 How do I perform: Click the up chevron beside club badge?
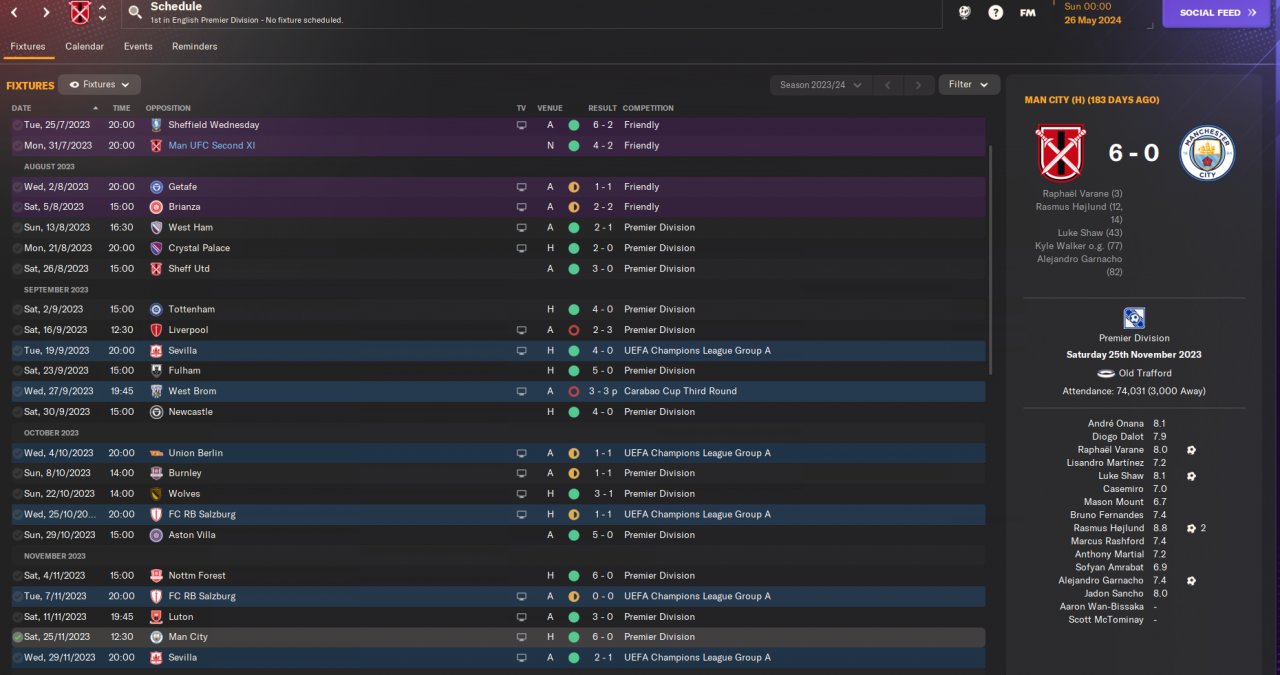tap(102, 8)
